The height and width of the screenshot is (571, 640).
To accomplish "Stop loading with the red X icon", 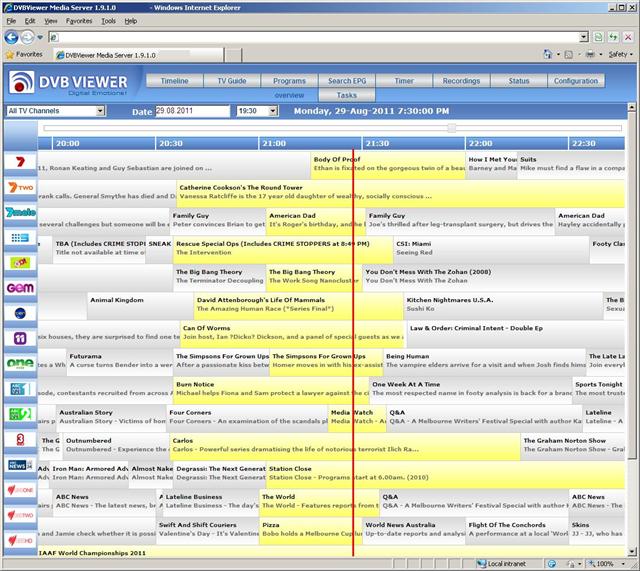I will pyautogui.click(x=628, y=37).
